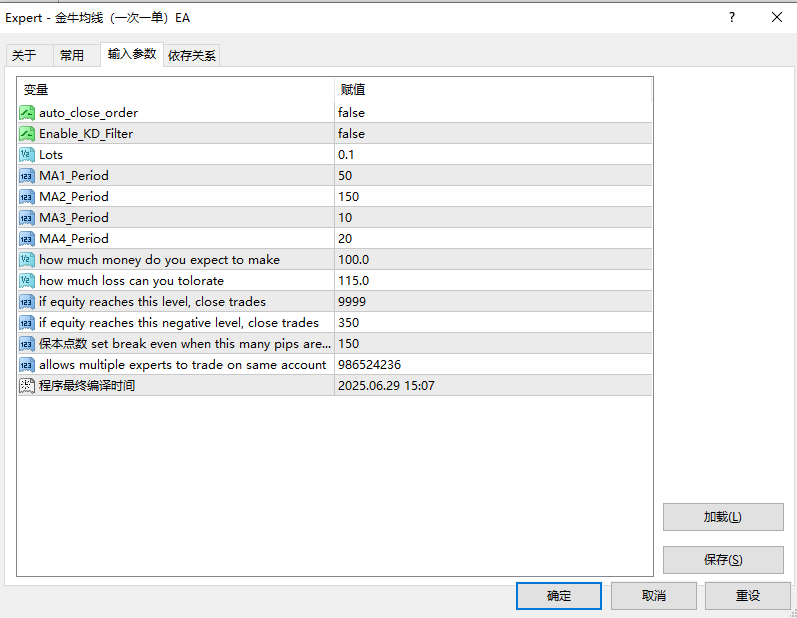Click the negative equity level value 350

click(349, 323)
